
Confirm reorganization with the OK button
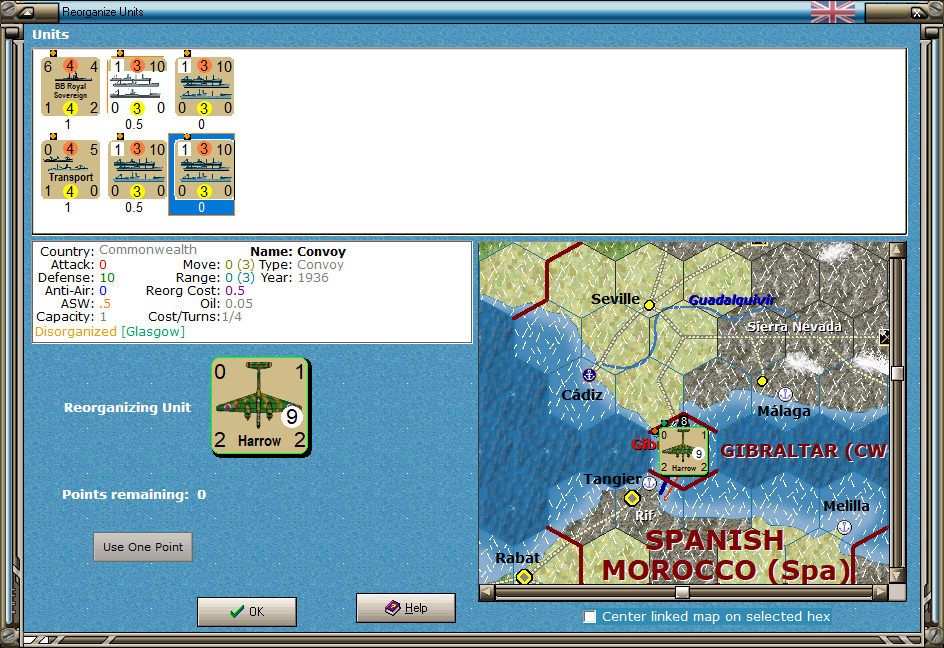click(x=246, y=611)
